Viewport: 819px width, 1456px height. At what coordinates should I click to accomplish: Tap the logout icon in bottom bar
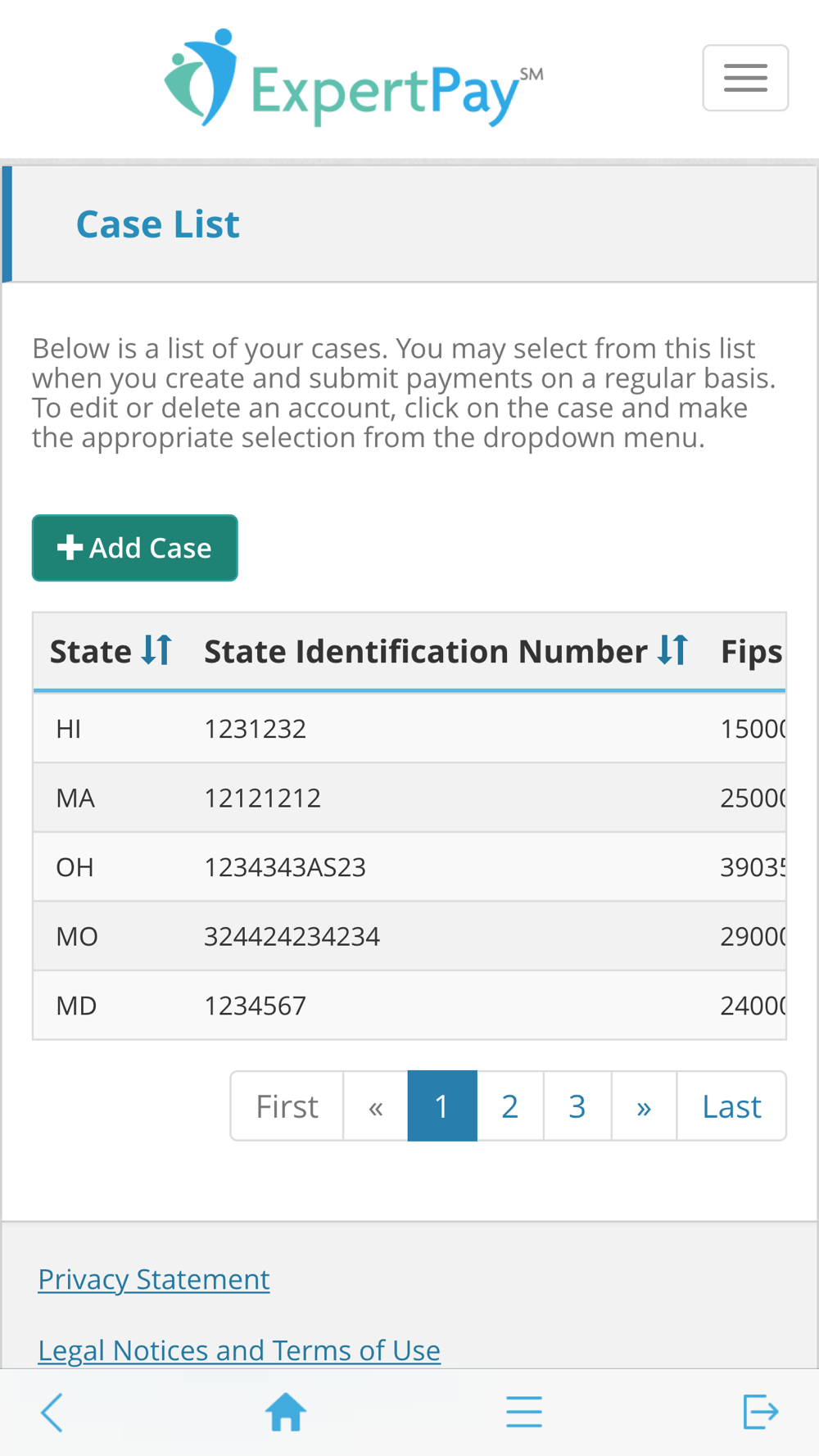761,1412
